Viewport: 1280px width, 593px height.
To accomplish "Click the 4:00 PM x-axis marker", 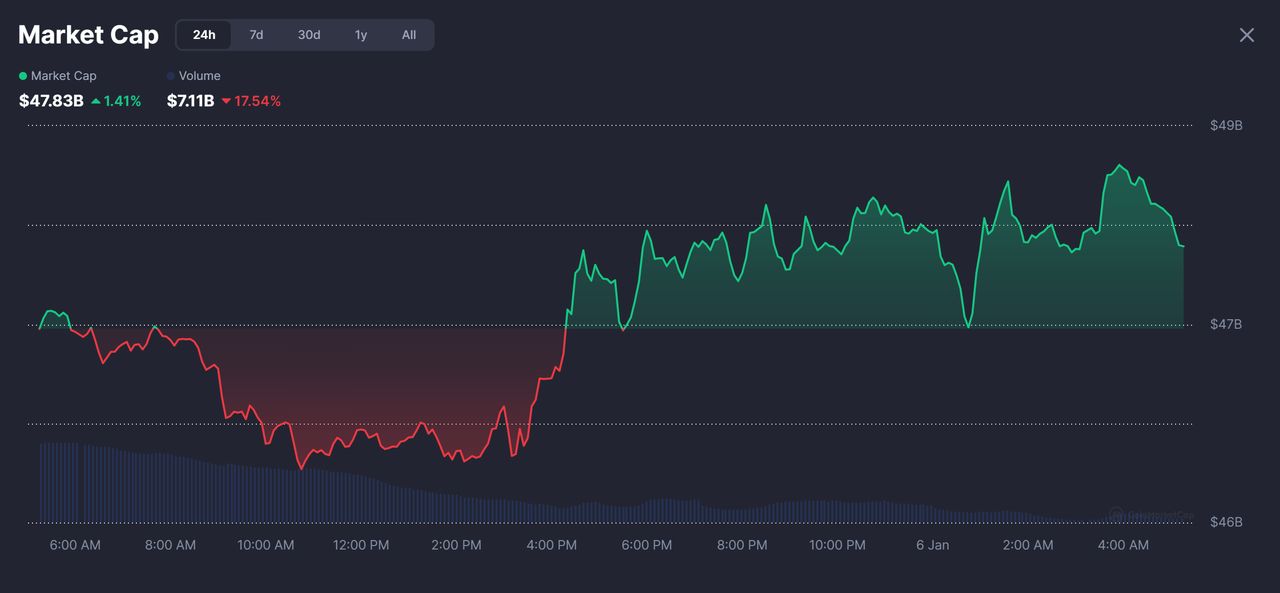I will click(x=551, y=545).
